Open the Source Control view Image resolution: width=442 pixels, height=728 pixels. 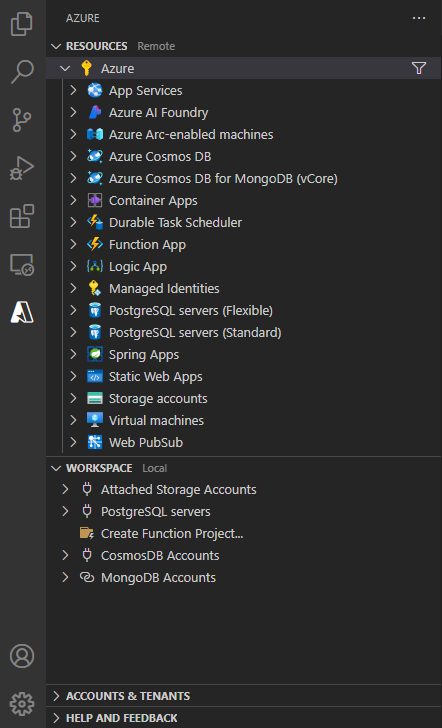point(22,120)
